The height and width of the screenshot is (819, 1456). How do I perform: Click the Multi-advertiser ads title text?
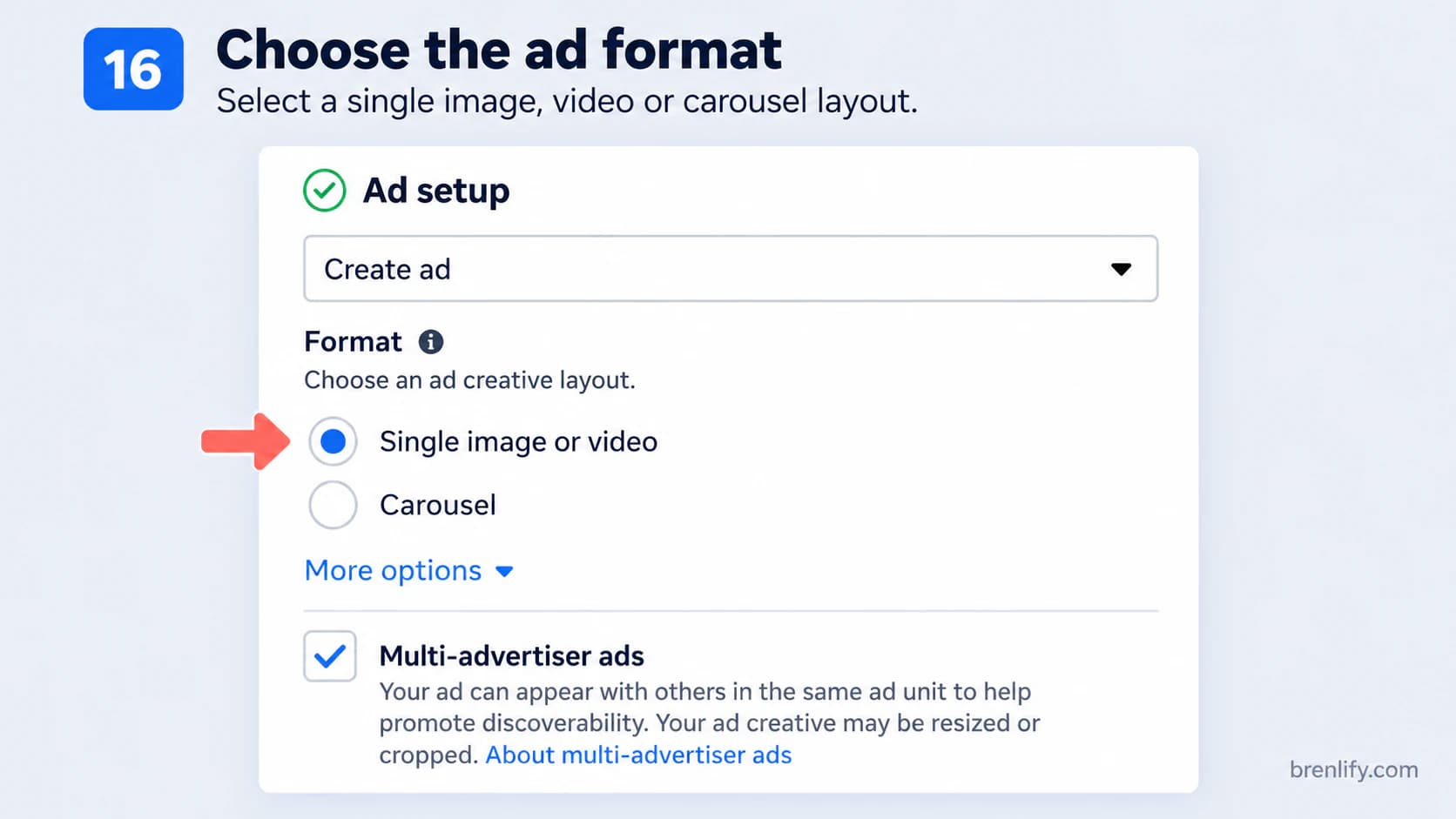tap(512, 656)
